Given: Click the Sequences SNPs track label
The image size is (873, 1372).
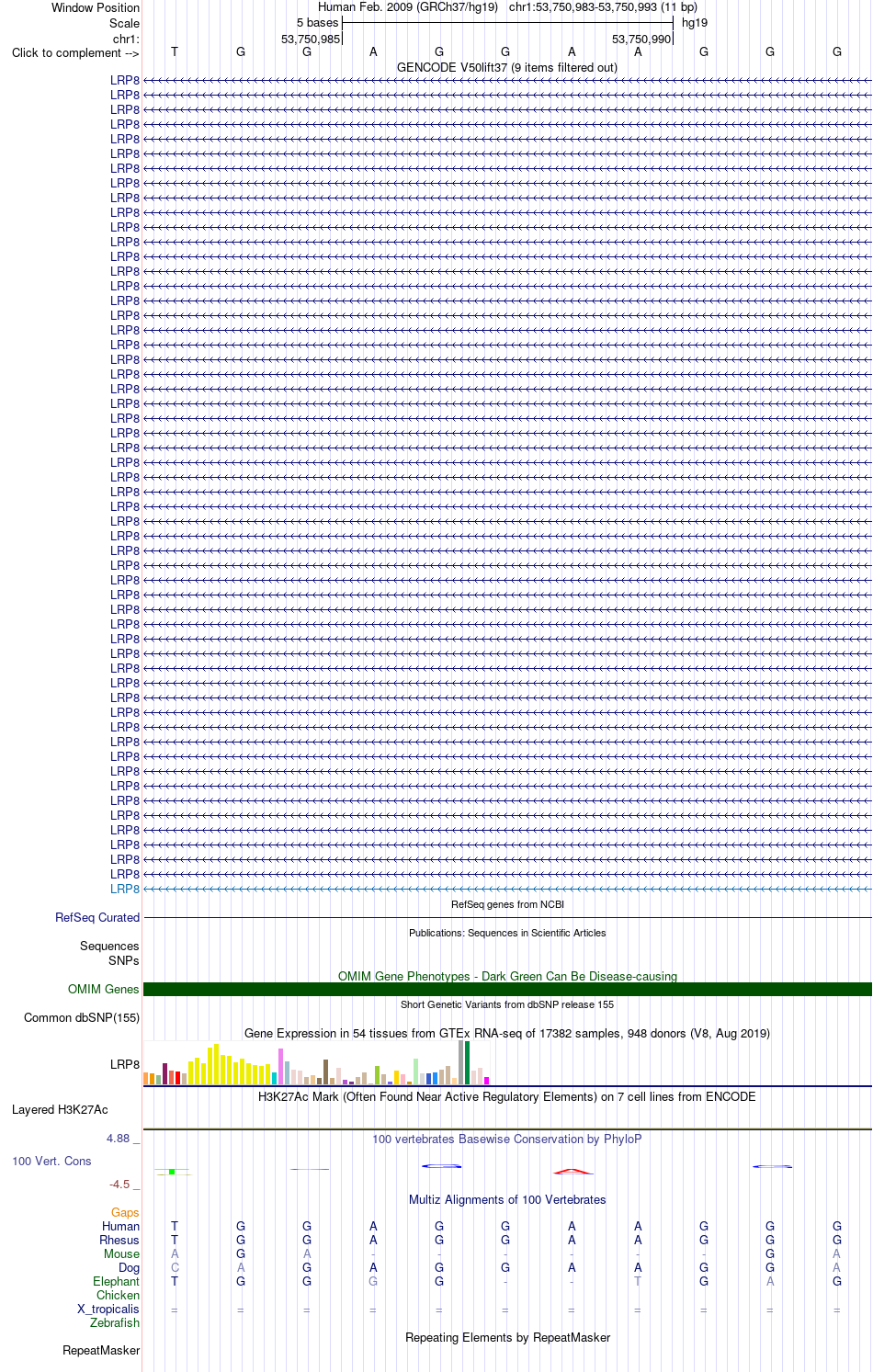Looking at the screenshot, I should pyautogui.click(x=109, y=953).
